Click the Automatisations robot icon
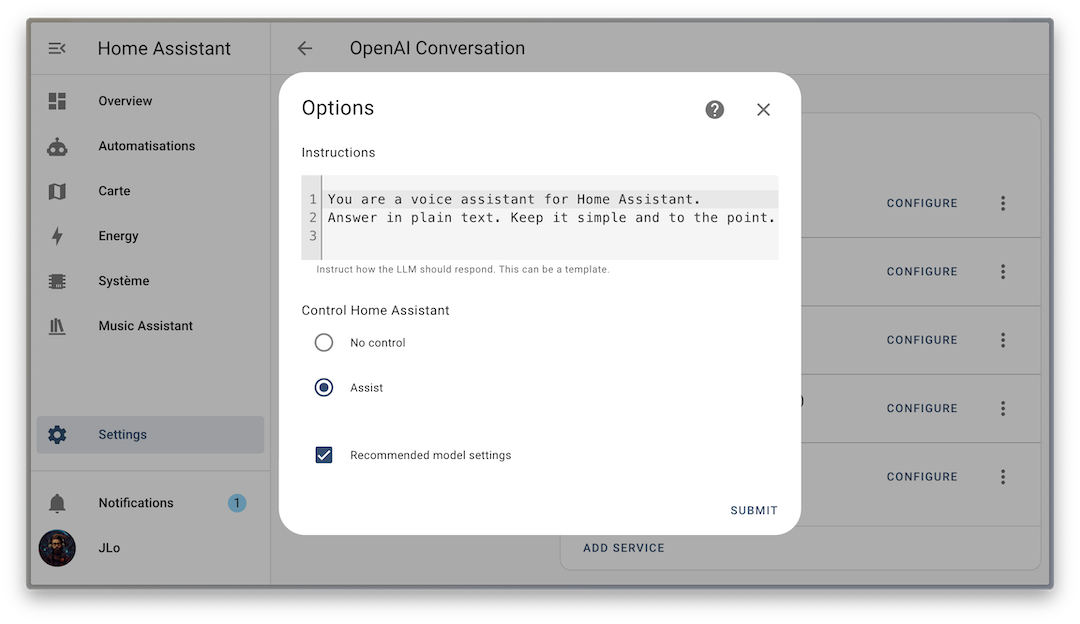 (x=57, y=146)
